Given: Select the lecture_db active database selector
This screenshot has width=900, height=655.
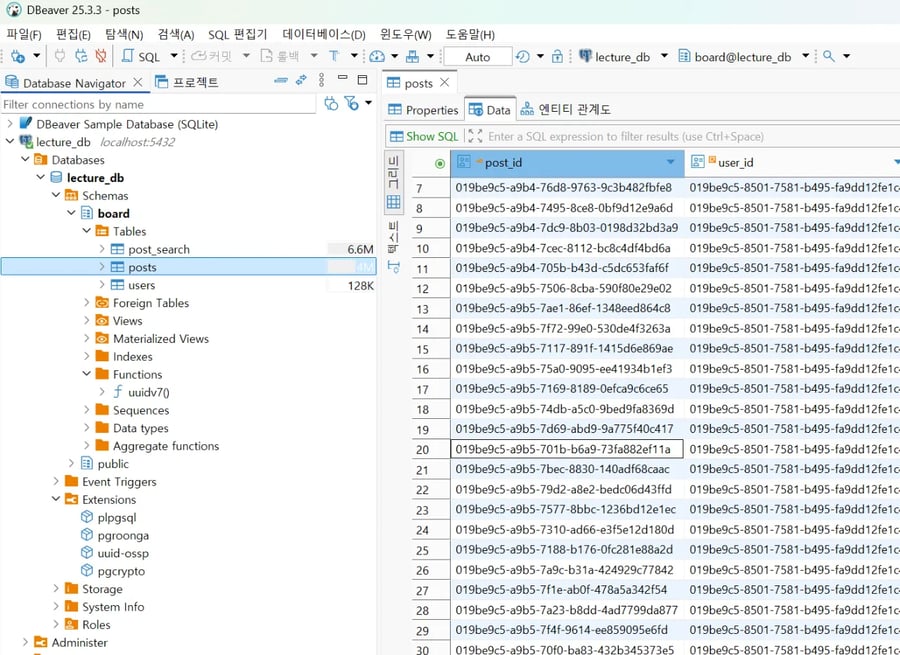Looking at the screenshot, I should [x=622, y=57].
